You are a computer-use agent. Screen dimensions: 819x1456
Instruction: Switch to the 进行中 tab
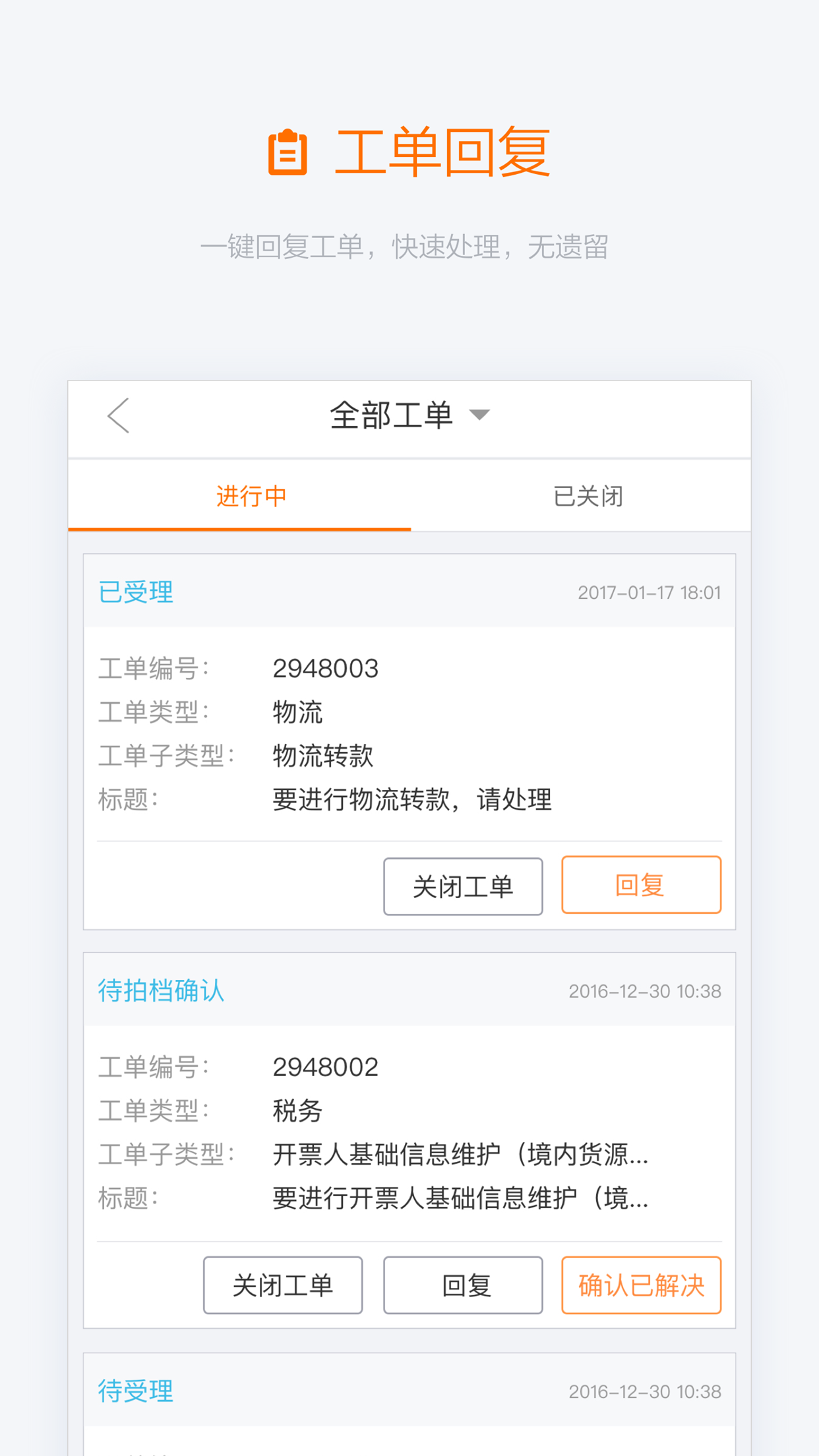[x=251, y=496]
